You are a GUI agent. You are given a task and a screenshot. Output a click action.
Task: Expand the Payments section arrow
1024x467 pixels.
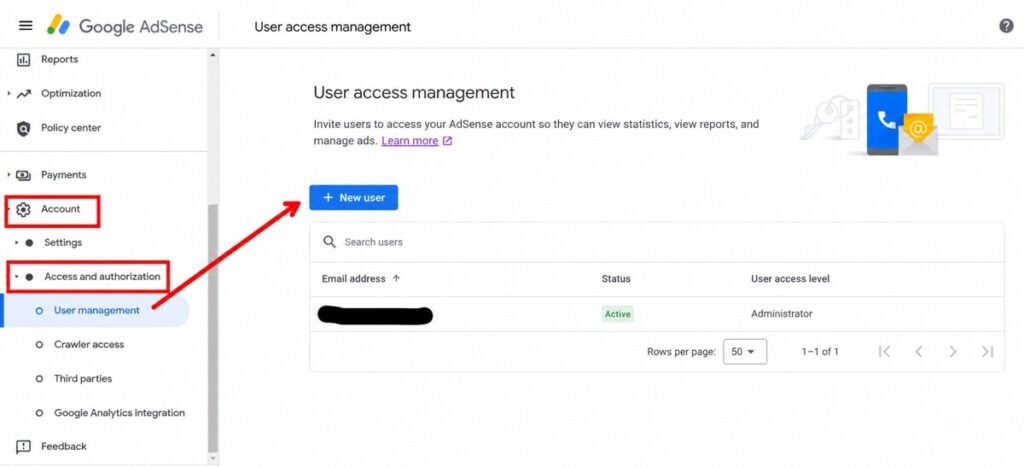click(x=8, y=175)
